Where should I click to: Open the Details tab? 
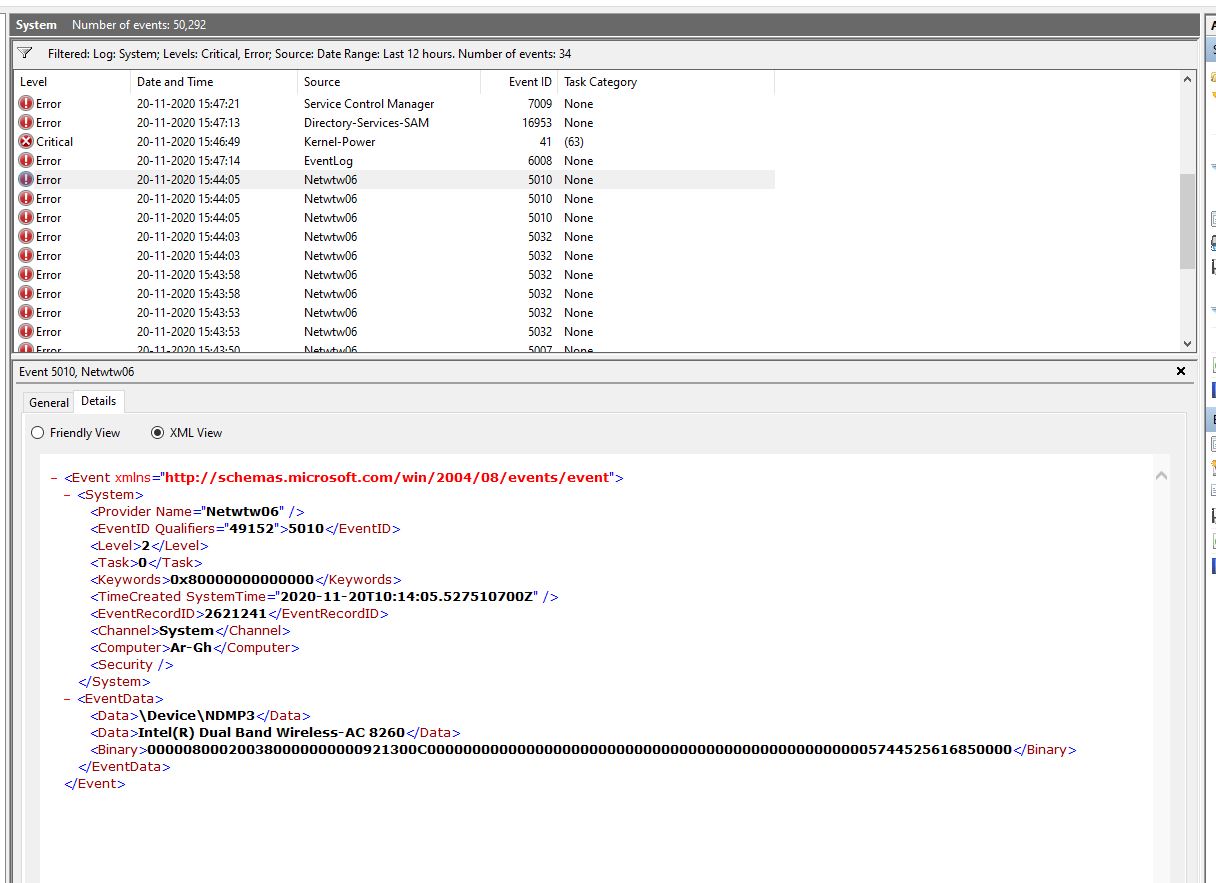coord(99,401)
